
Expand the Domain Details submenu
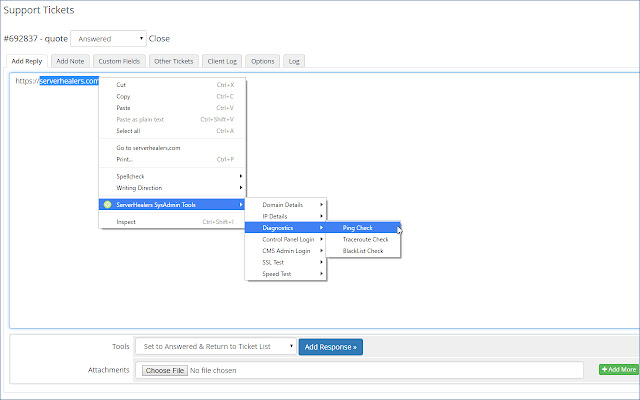coord(286,205)
